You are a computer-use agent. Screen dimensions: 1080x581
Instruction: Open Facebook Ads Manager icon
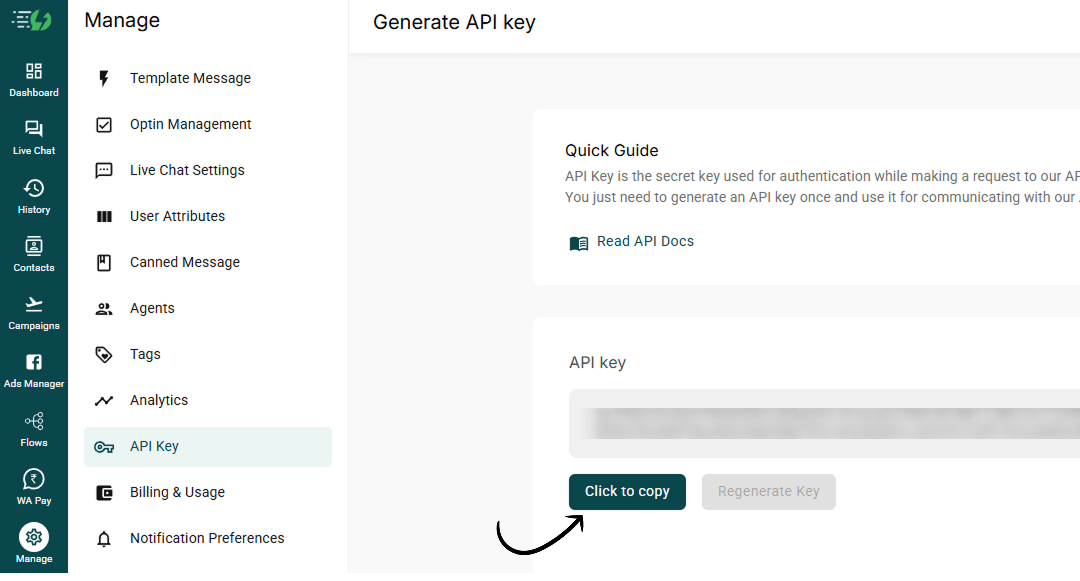(34, 362)
